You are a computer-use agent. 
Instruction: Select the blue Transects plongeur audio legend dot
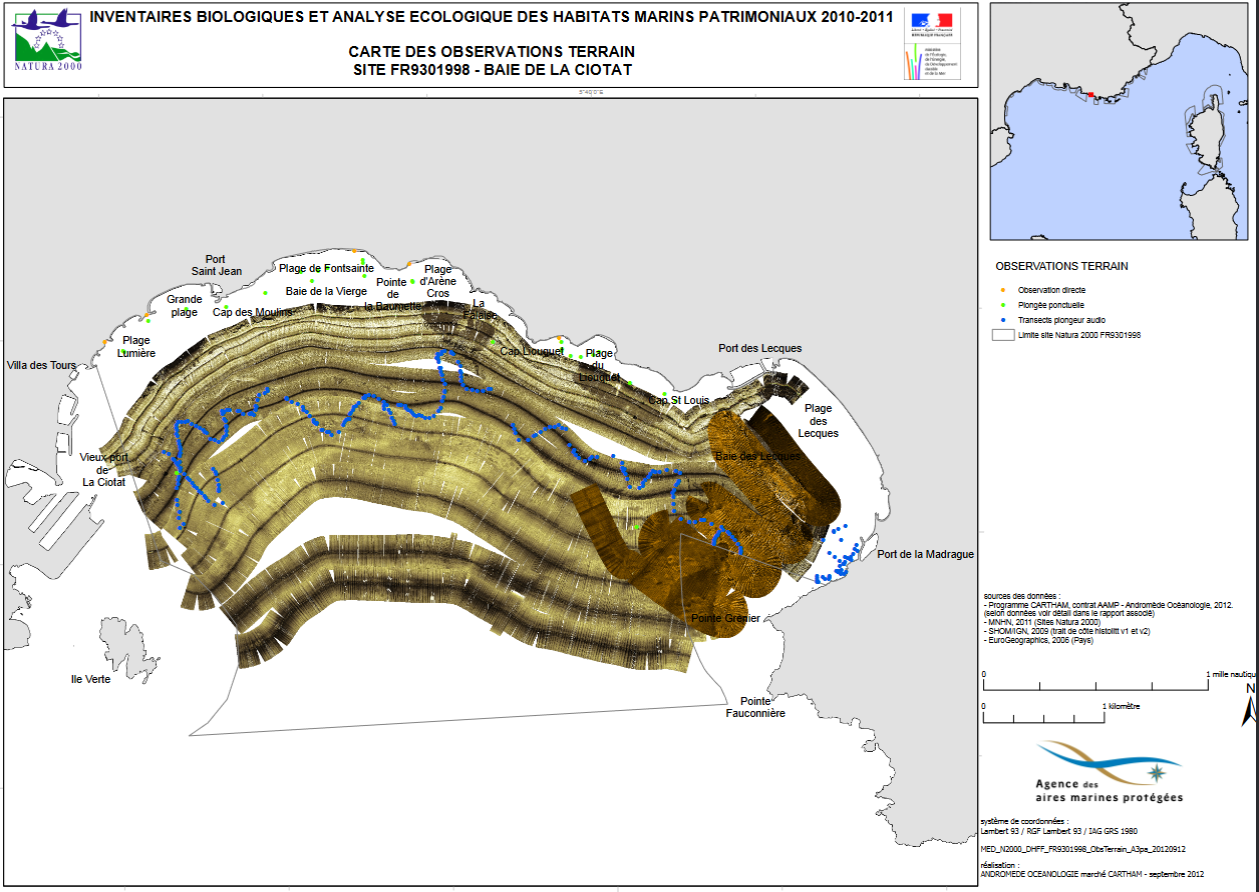click(1001, 320)
